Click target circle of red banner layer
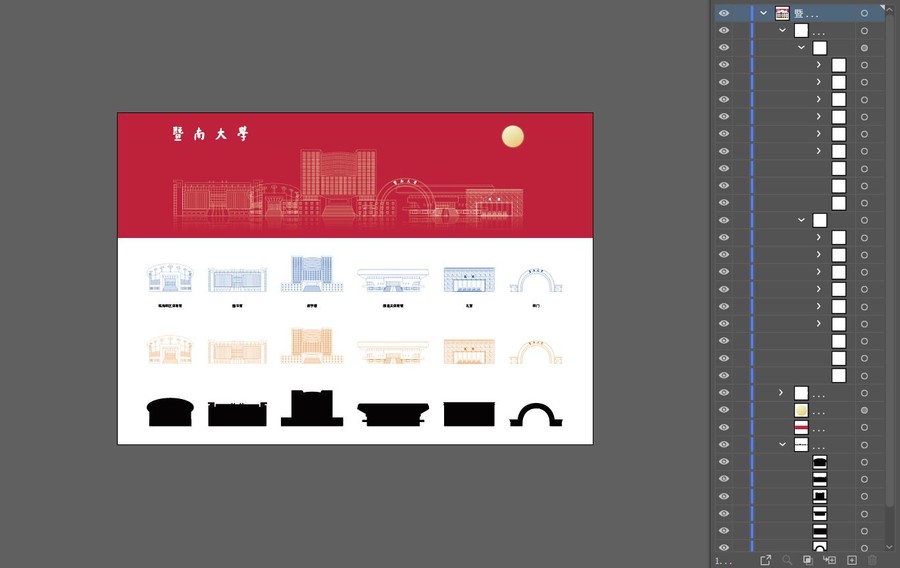Viewport: 900px width, 568px height. click(x=864, y=427)
